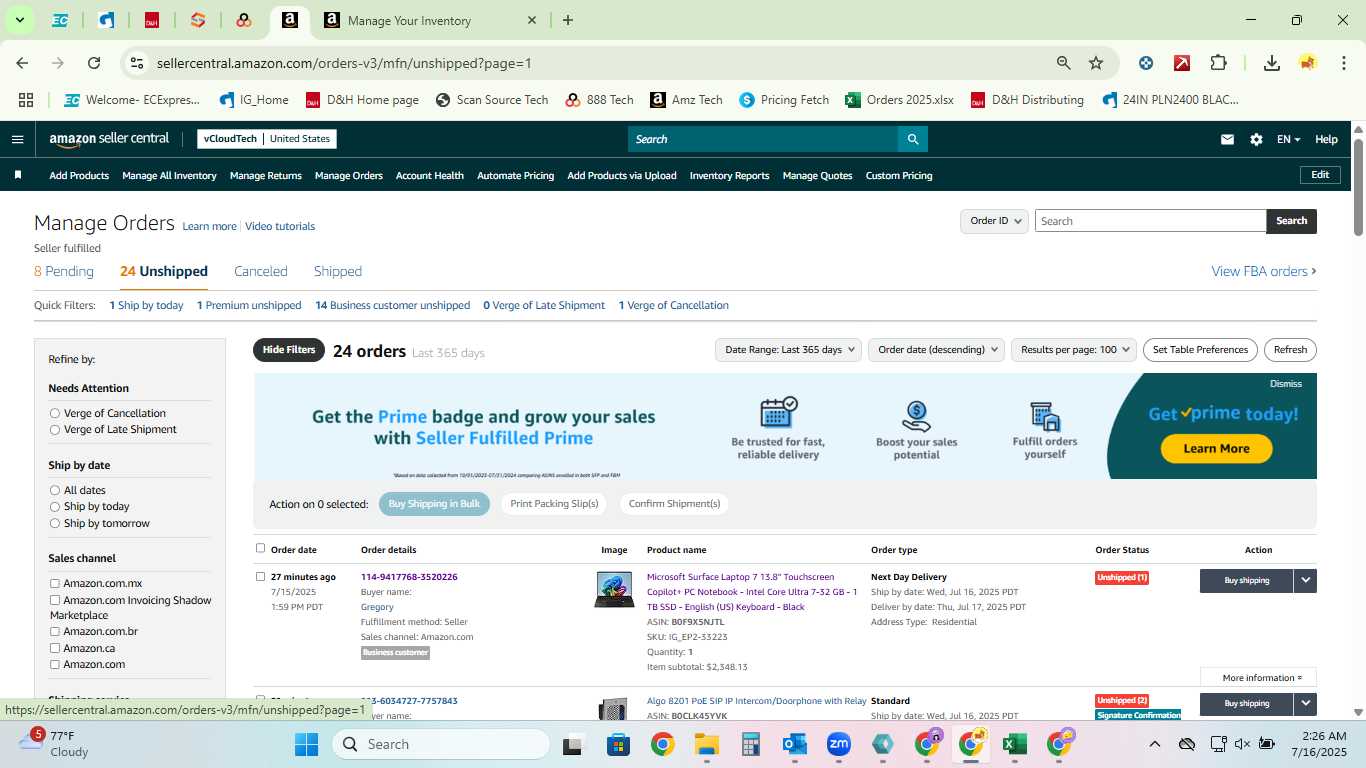
Task: Open the D&H Home page bookmark
Action: [x=362, y=100]
